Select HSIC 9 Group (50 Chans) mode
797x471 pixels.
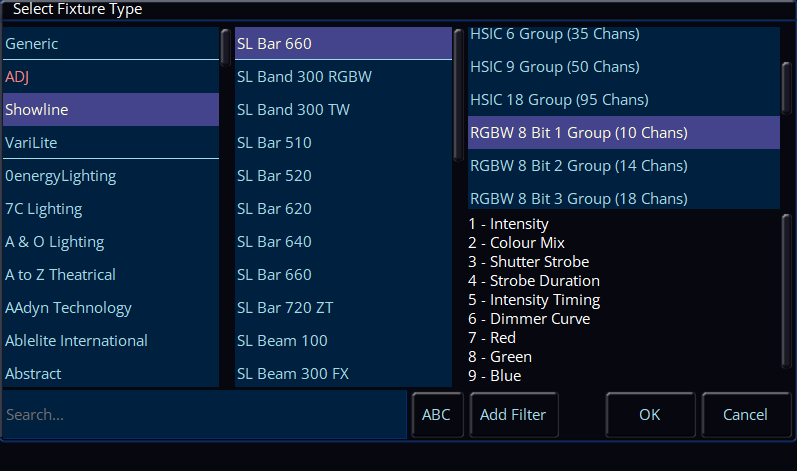624,67
